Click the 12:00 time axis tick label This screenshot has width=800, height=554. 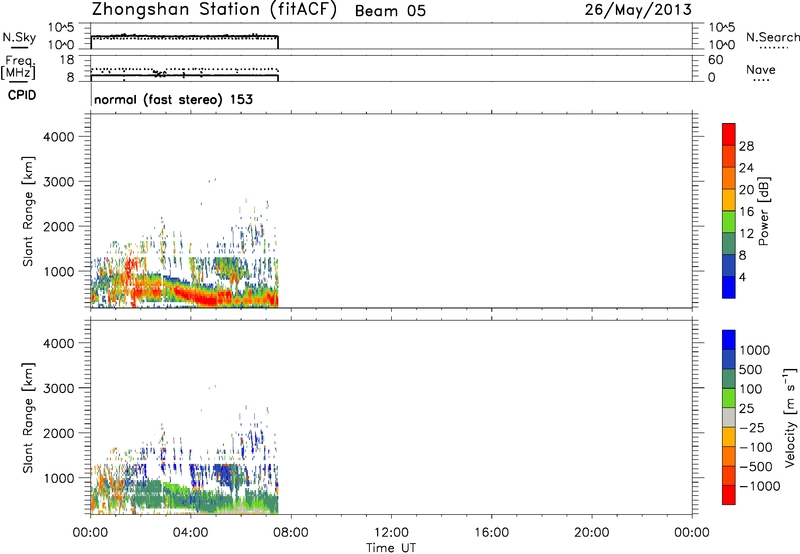(x=391, y=533)
